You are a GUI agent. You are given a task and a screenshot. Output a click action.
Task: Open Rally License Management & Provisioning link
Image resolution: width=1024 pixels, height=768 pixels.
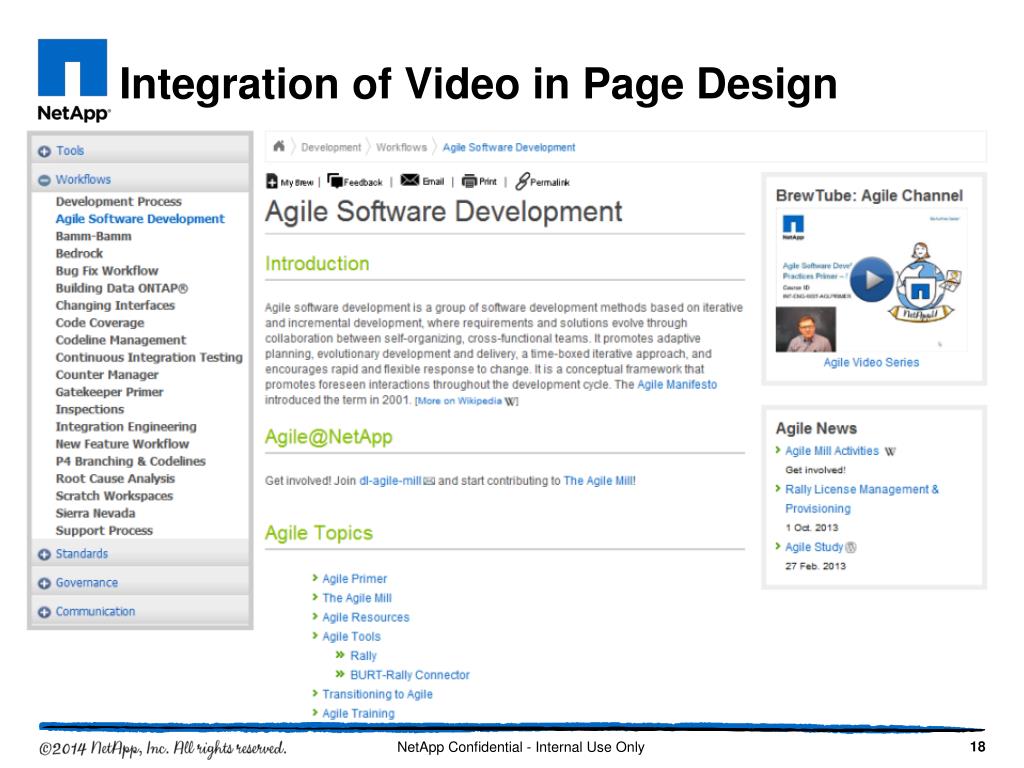click(862, 499)
